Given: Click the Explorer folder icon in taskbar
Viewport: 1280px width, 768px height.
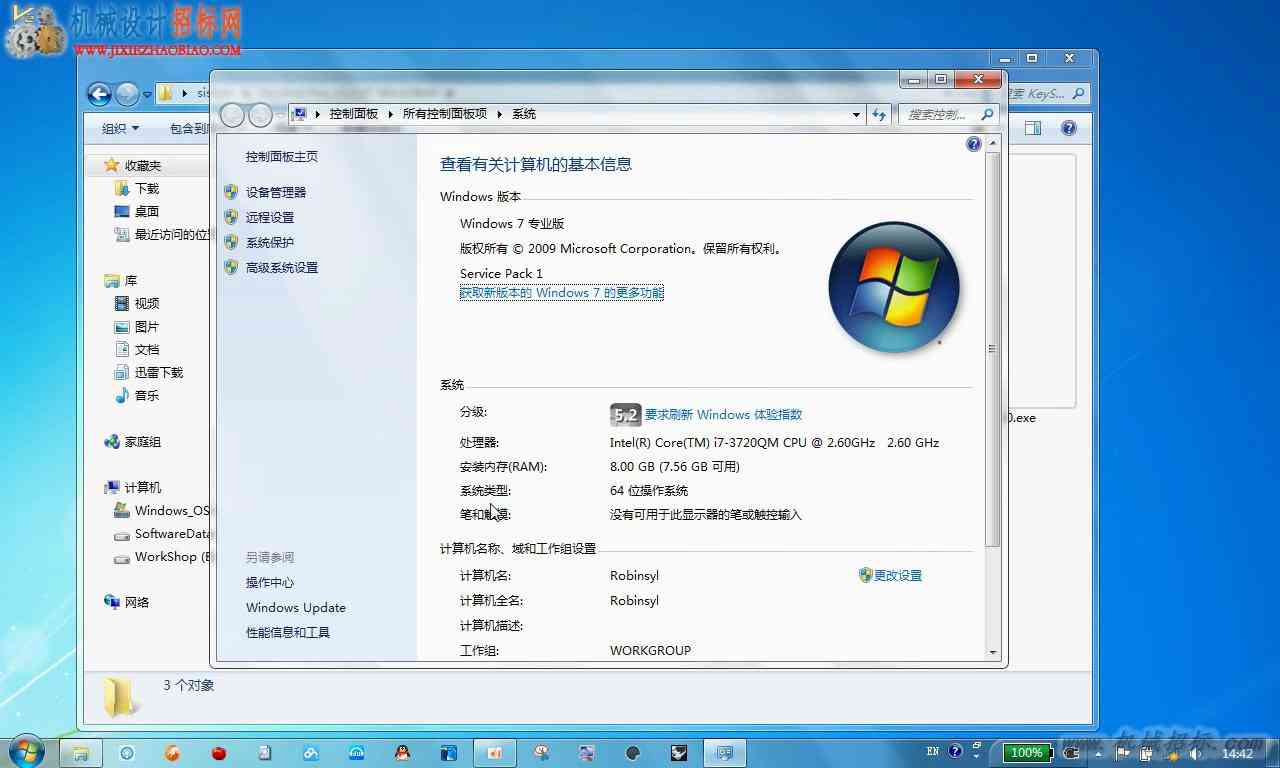Looking at the screenshot, I should [x=80, y=752].
